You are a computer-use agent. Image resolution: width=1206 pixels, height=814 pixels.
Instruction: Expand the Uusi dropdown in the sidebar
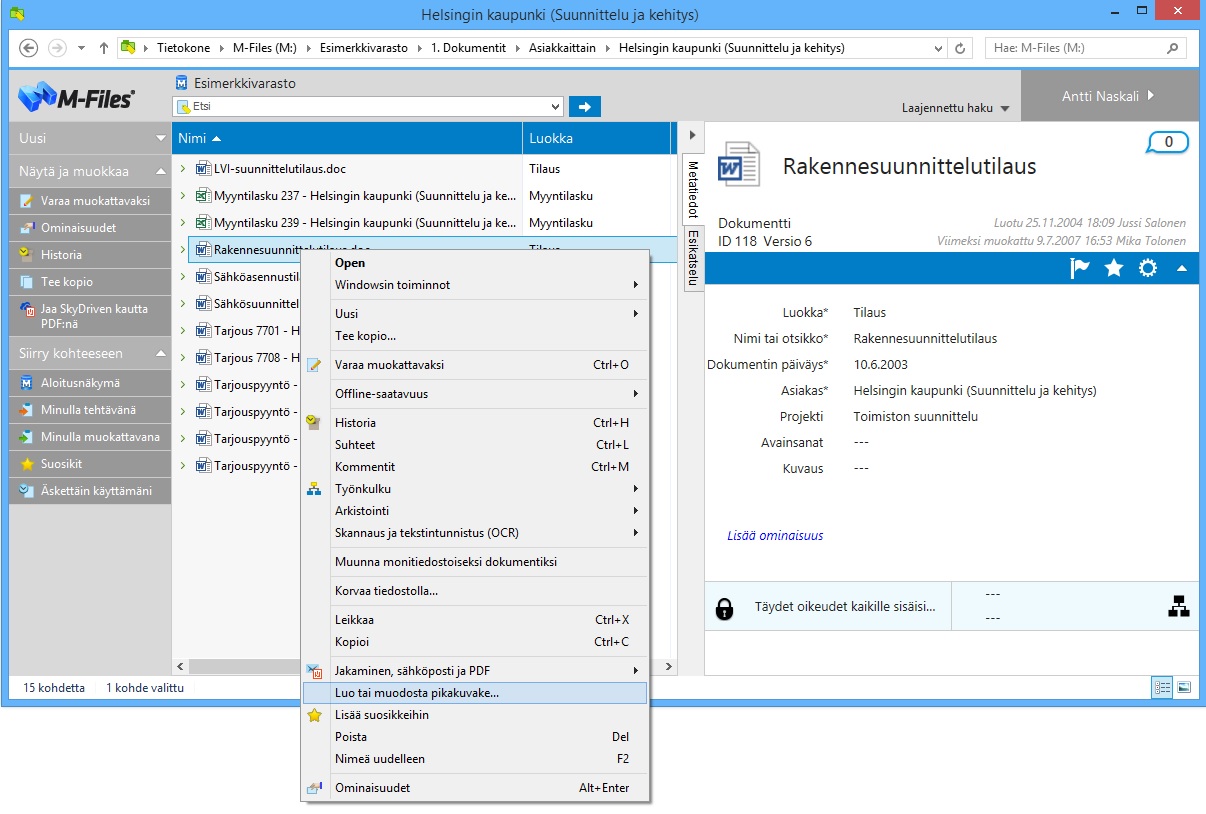[160, 138]
